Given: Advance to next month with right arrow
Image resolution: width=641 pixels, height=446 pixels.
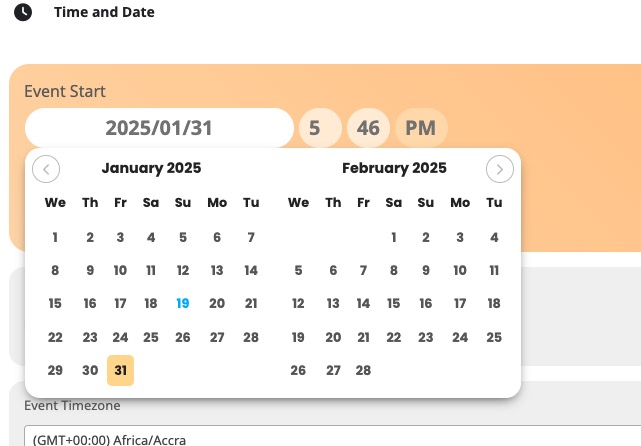Looking at the screenshot, I should 500,169.
